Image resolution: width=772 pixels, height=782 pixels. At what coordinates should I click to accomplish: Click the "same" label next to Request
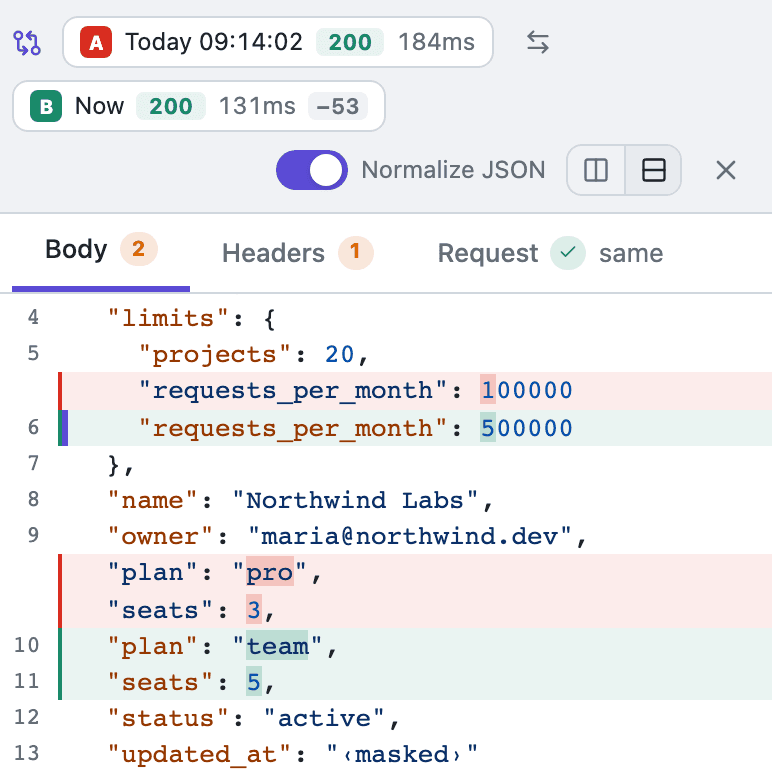[x=631, y=253]
